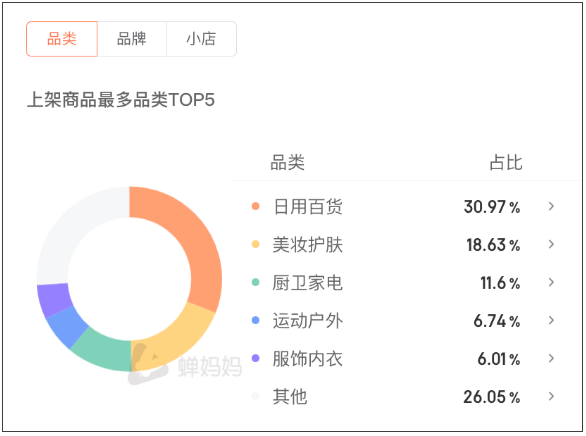The image size is (586, 436).
Task: Click the 占比 column header
Action: click(x=506, y=163)
